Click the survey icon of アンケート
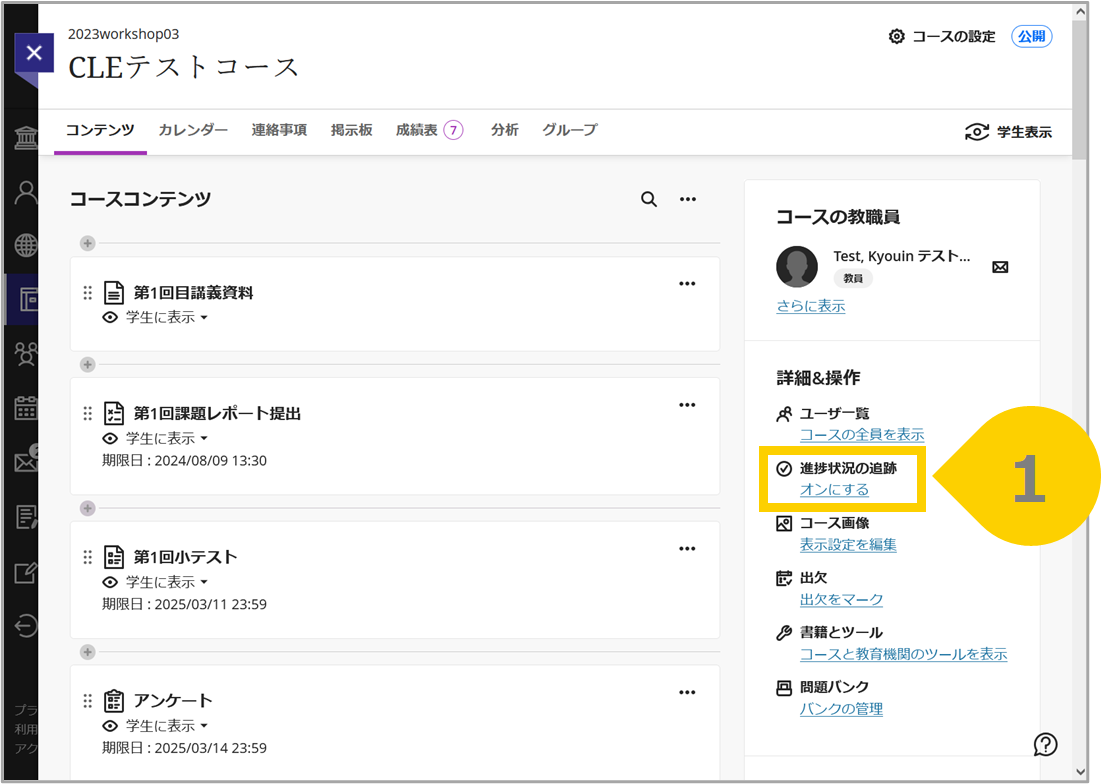The image size is (1101, 784). (x=114, y=700)
